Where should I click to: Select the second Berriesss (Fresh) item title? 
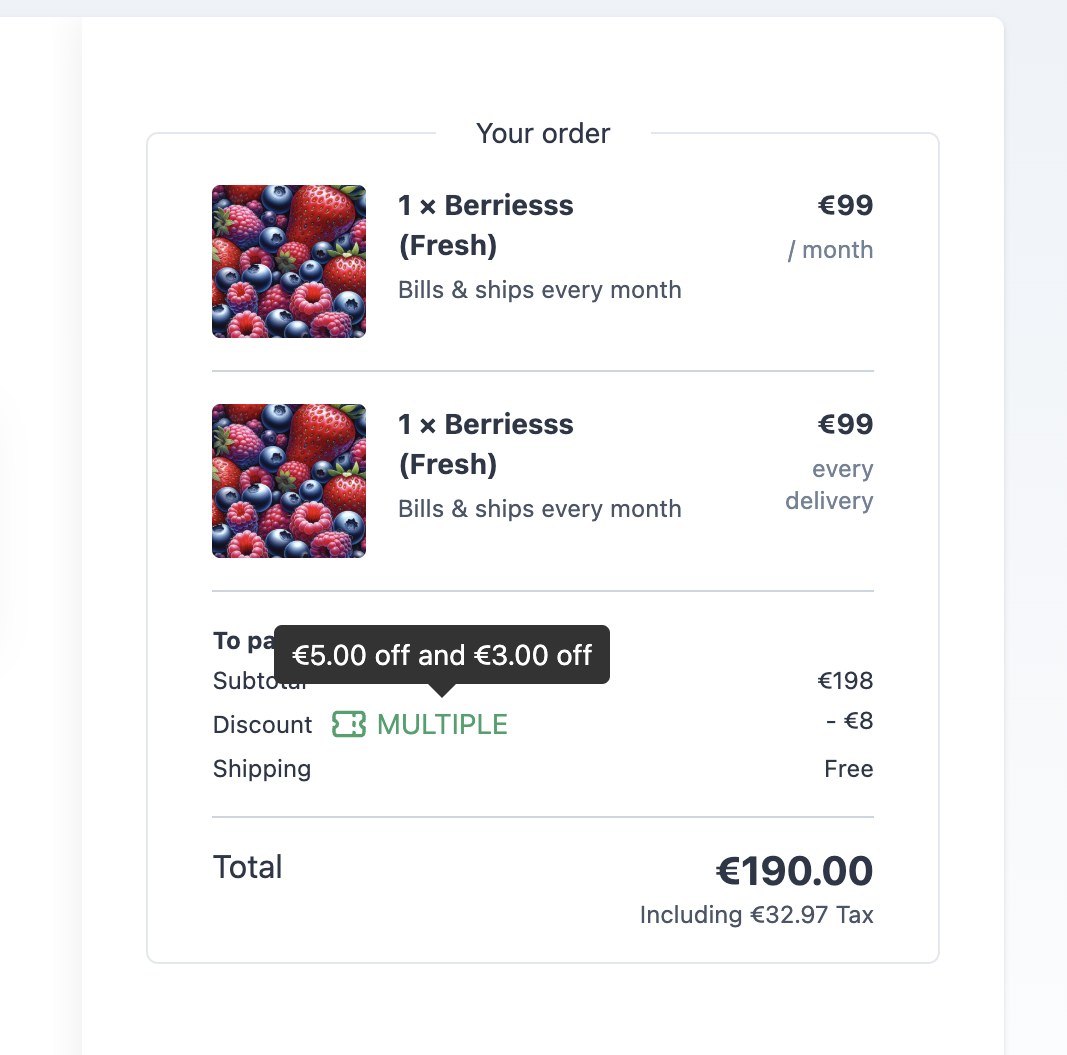pyautogui.click(x=486, y=444)
